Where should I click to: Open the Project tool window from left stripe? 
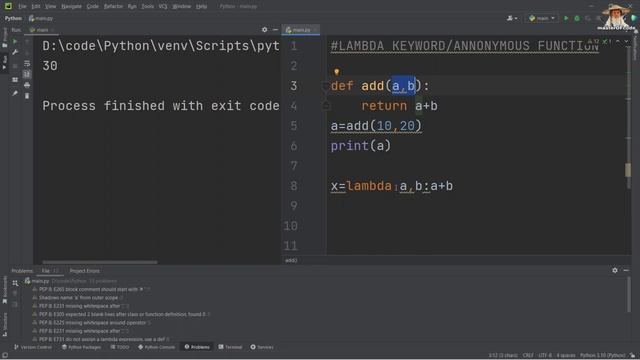(4, 37)
